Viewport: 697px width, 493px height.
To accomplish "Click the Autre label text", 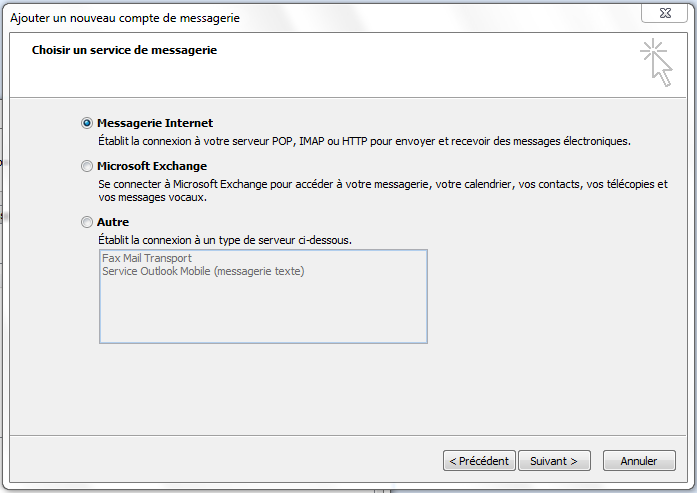I will pos(113,222).
